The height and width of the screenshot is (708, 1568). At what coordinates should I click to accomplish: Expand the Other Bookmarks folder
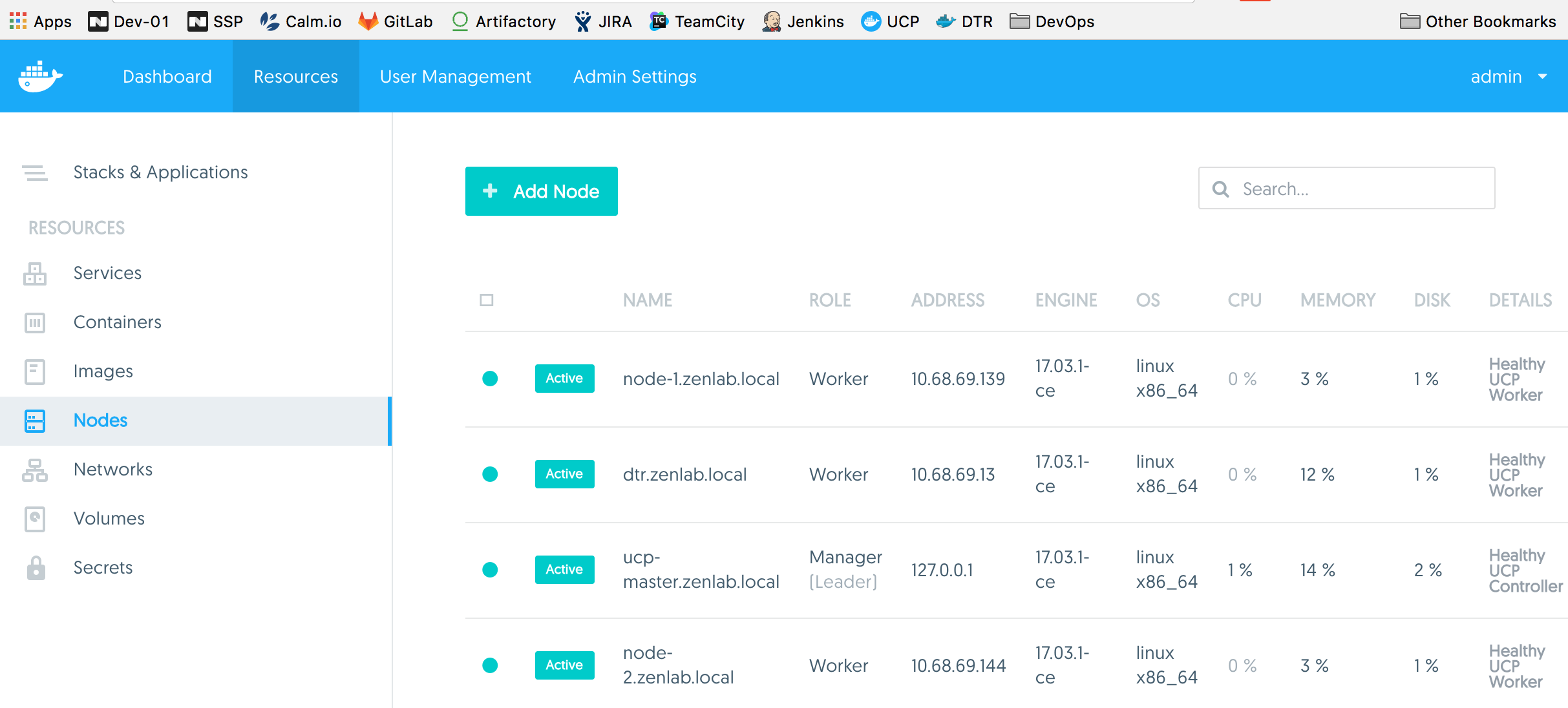[x=1478, y=21]
